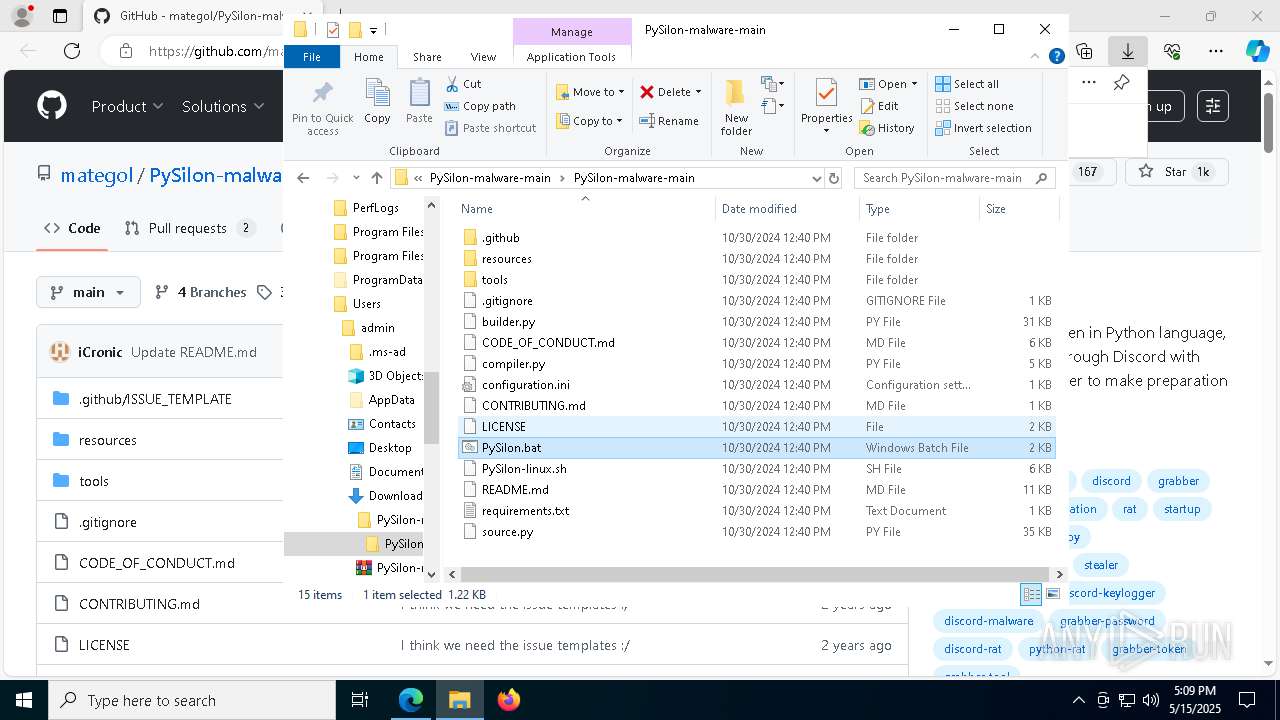Open the Application Tools tab
Screen dimensions: 1280x720
(x=571, y=57)
